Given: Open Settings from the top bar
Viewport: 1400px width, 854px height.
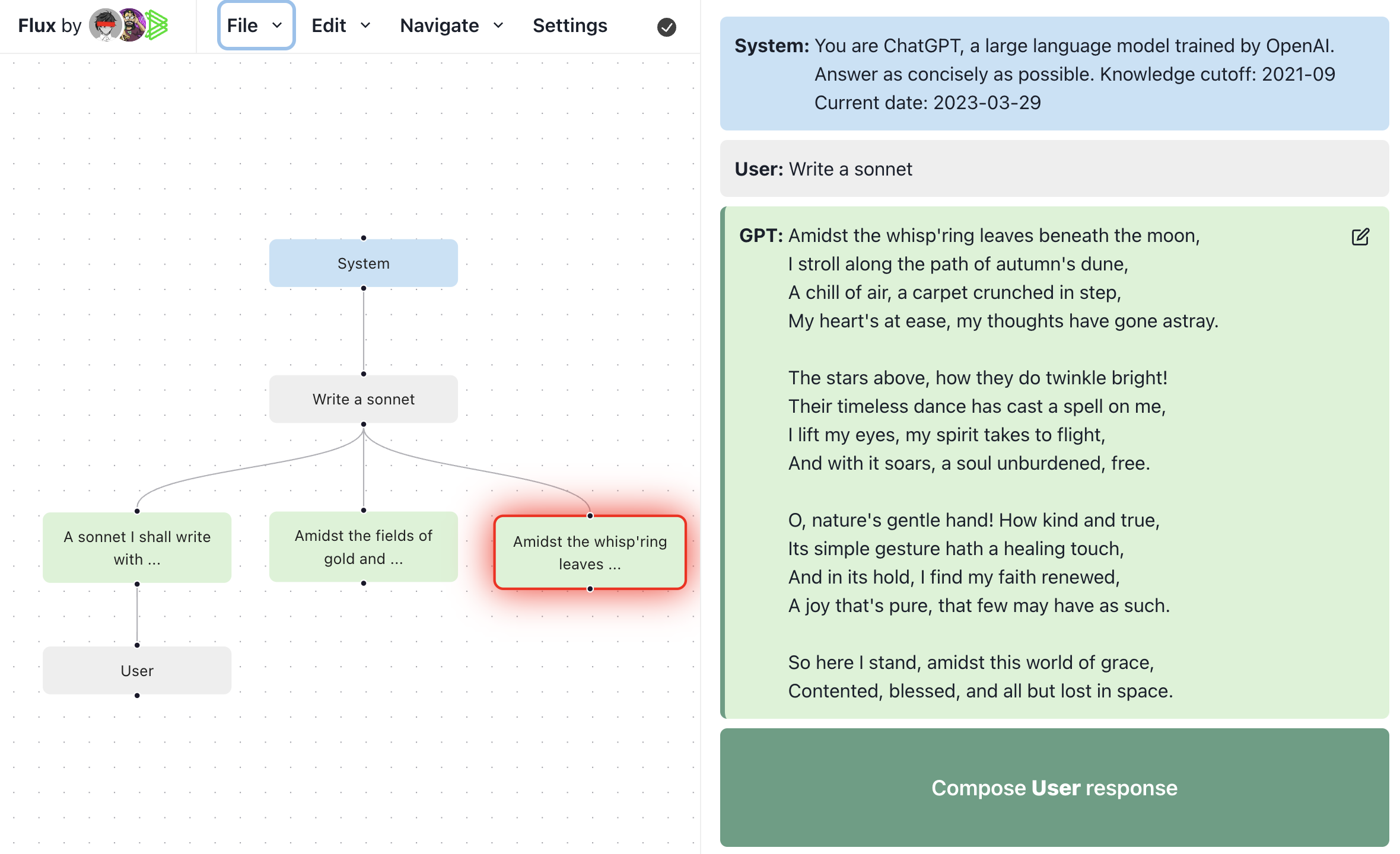Looking at the screenshot, I should [569, 26].
